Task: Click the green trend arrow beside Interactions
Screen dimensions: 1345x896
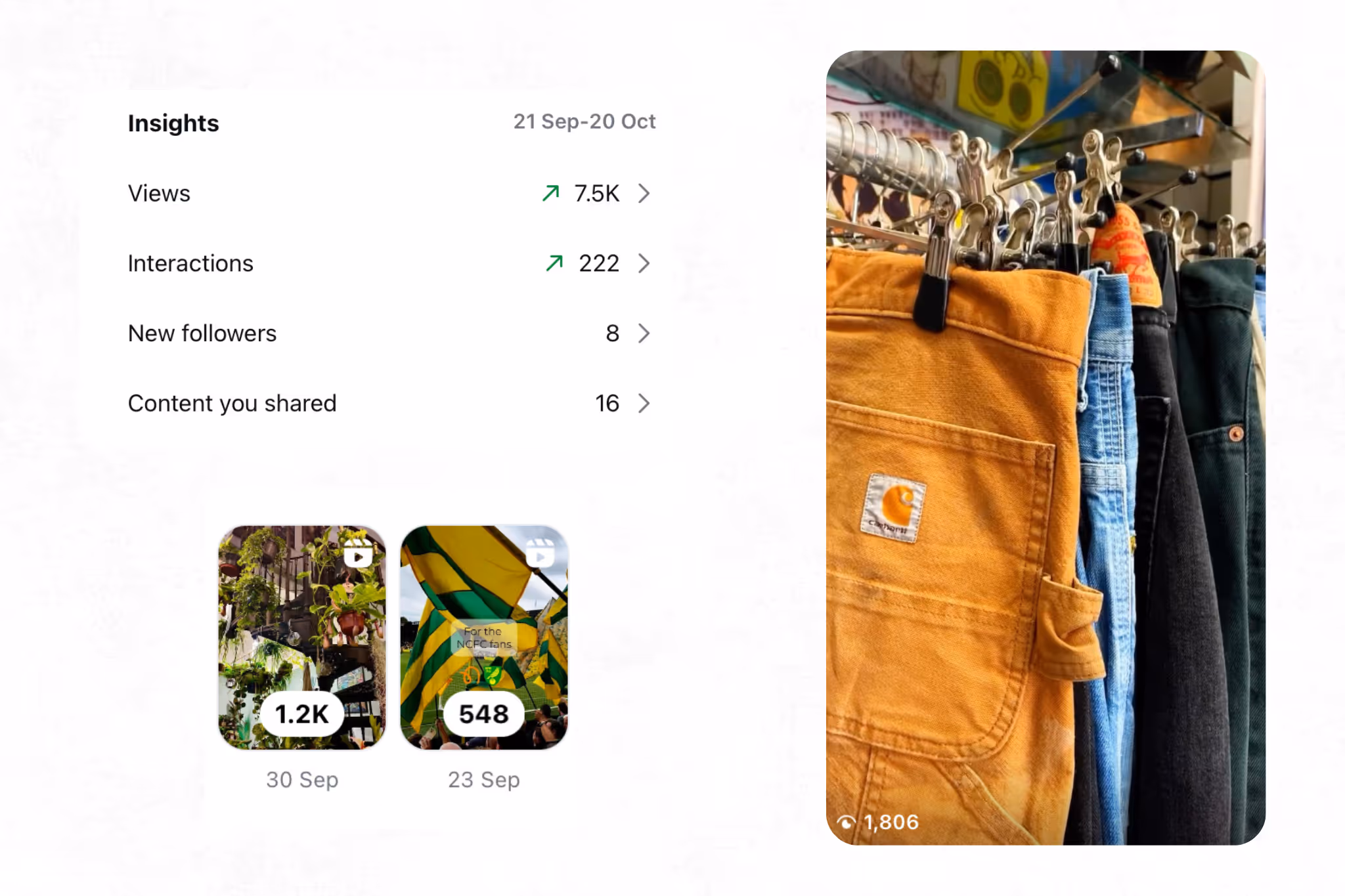Action: coord(554,263)
